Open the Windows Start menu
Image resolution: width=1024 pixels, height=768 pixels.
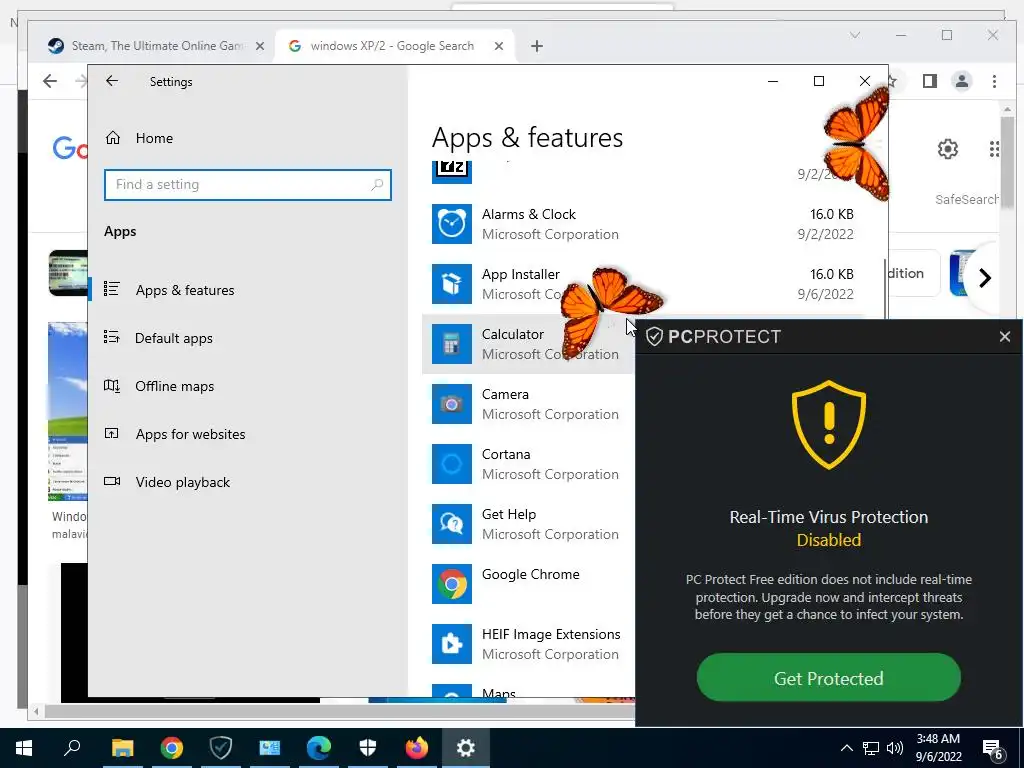coord(24,748)
